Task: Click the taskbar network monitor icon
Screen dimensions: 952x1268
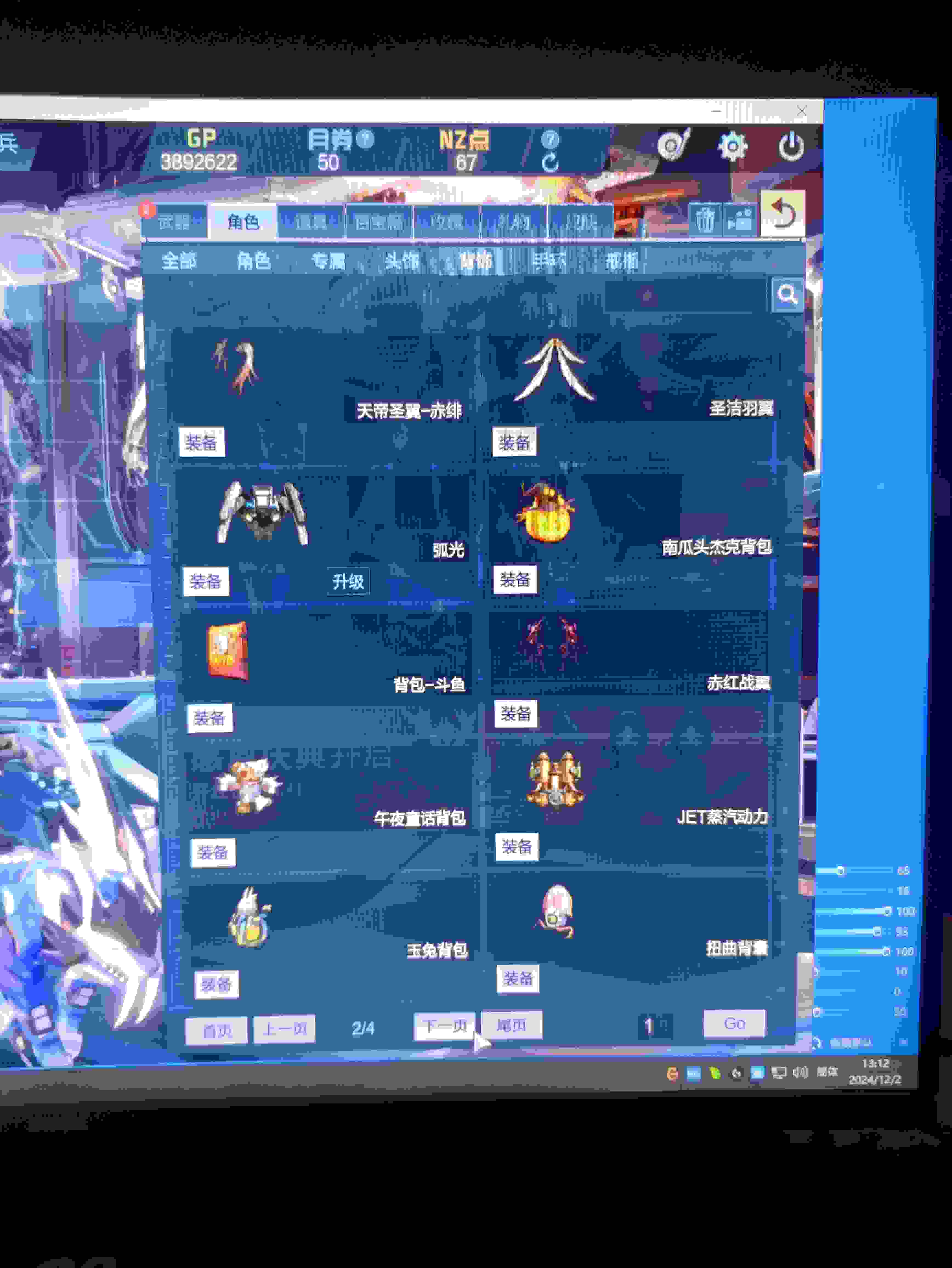Action: click(x=779, y=1072)
